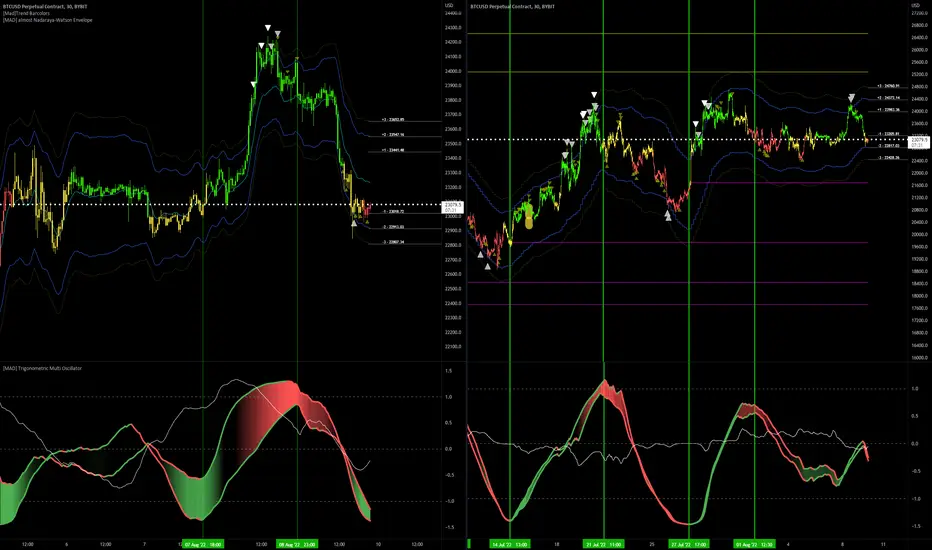This screenshot has height=550, width=932.
Task: Click the date label 25 on right time axis
Action: (x=651, y=544)
